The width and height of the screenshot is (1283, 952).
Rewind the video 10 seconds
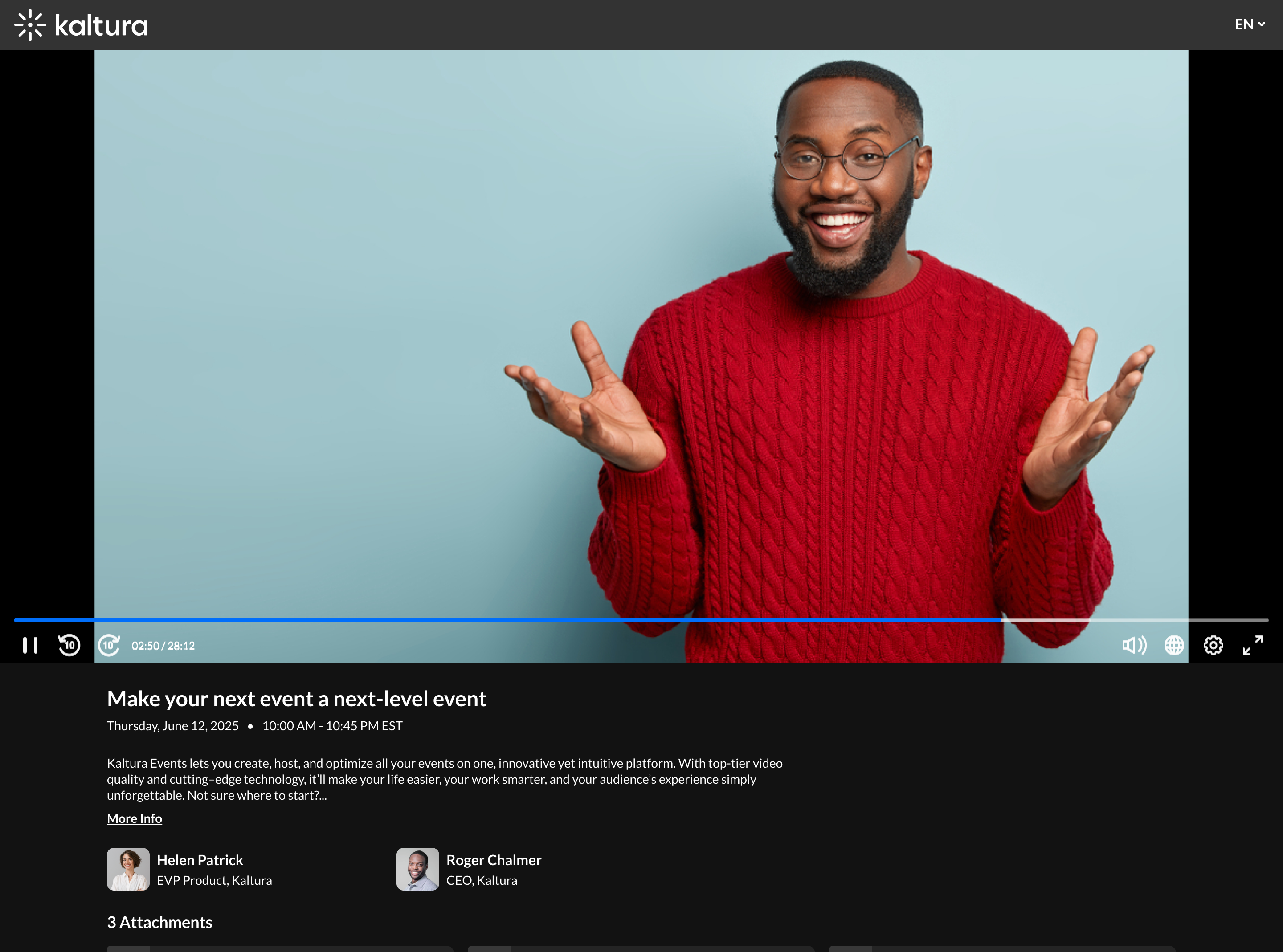point(69,645)
